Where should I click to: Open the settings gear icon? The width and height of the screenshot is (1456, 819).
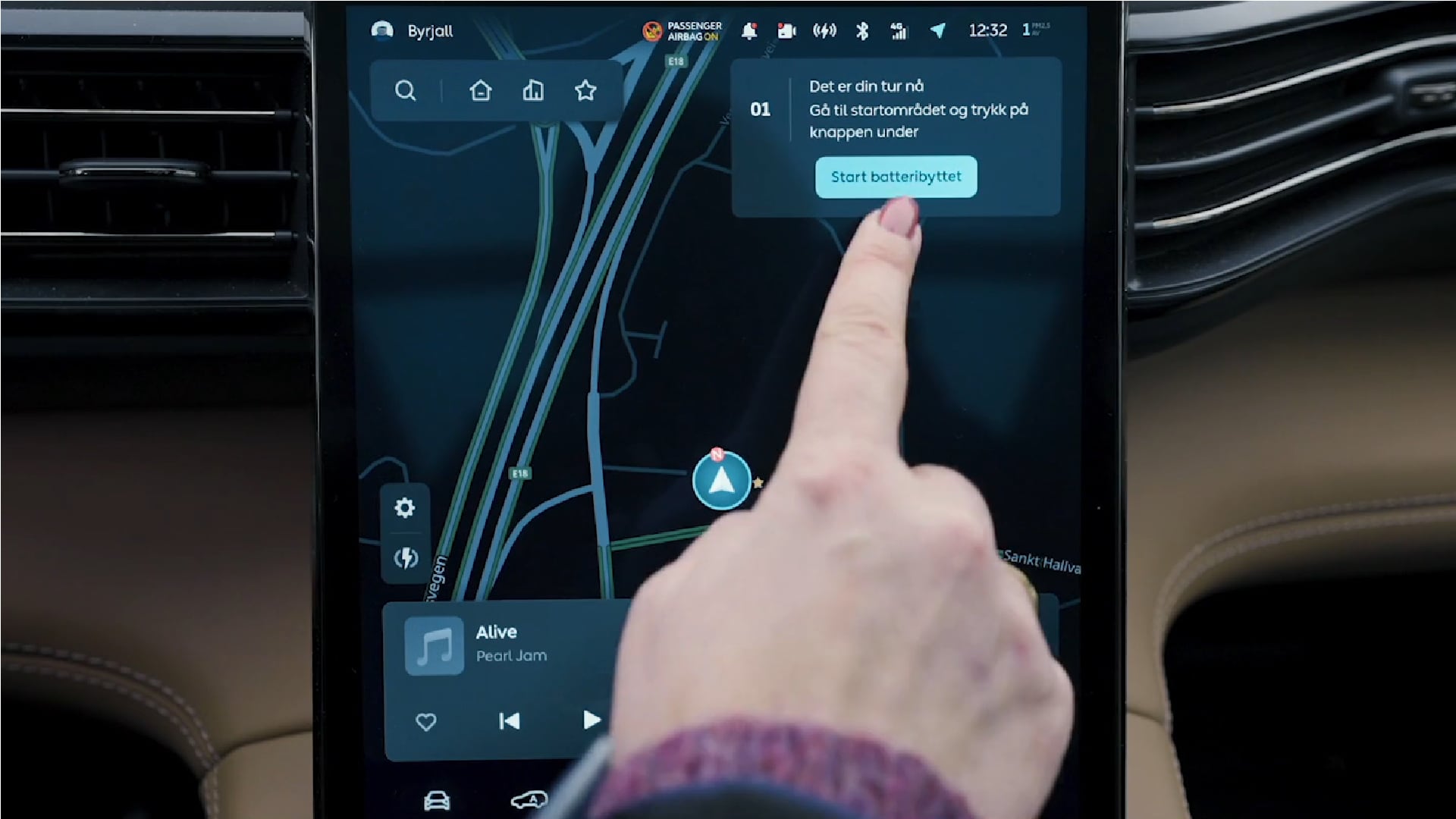click(405, 508)
